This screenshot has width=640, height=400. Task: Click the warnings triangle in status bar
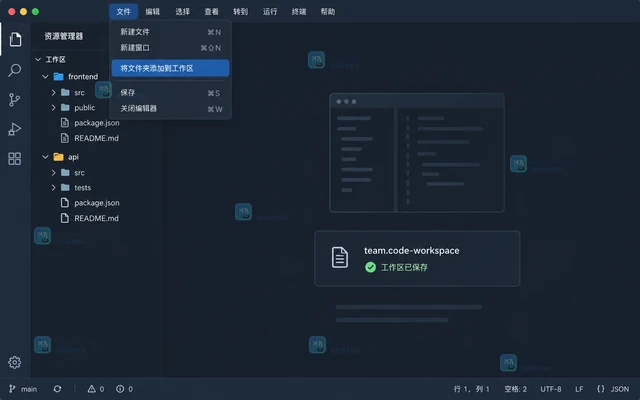pyautogui.click(x=92, y=389)
